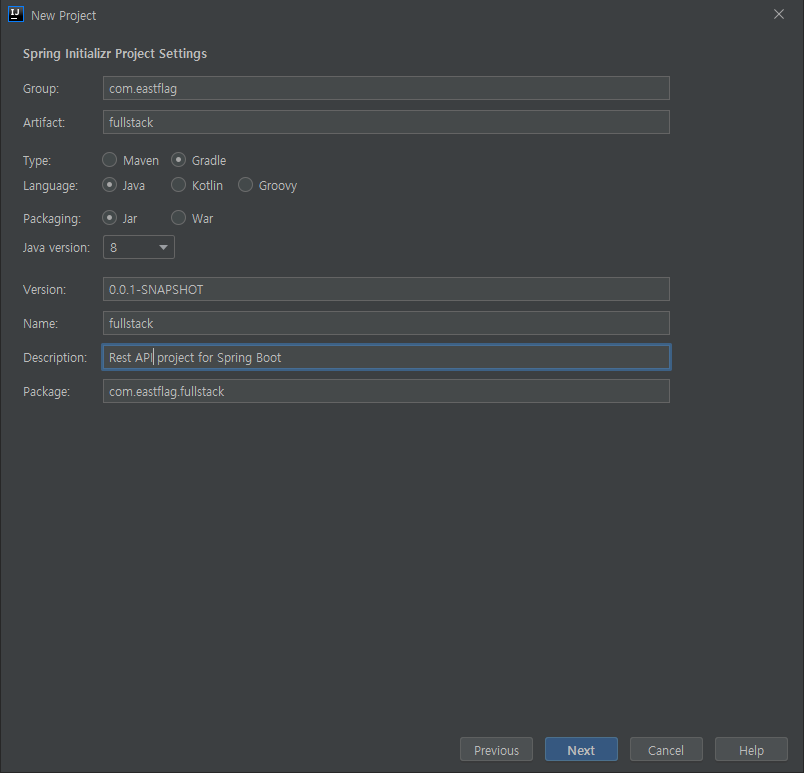This screenshot has height=773, width=804.
Task: Click the Name text field
Action: (x=386, y=323)
